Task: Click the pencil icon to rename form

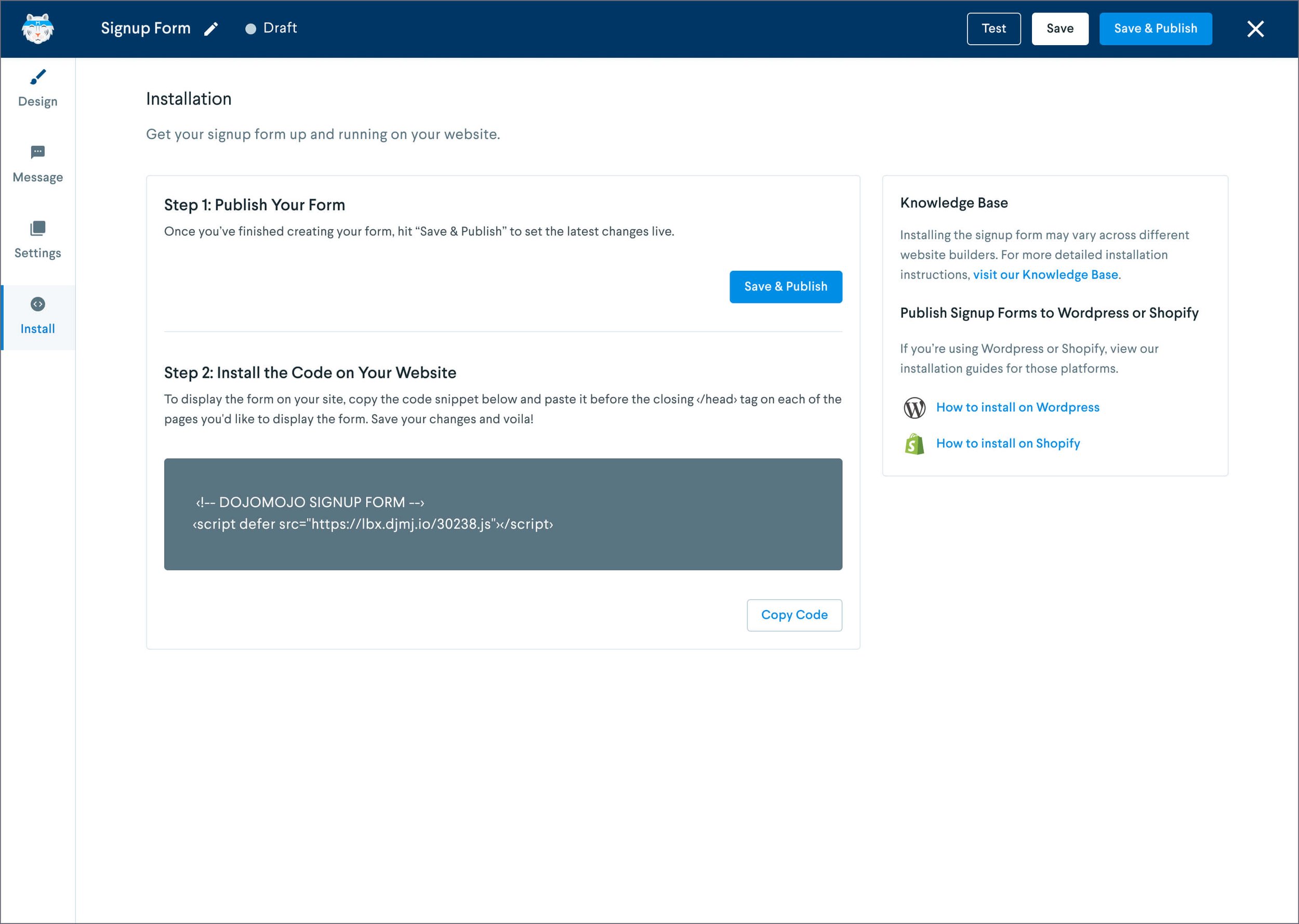Action: 211,29
